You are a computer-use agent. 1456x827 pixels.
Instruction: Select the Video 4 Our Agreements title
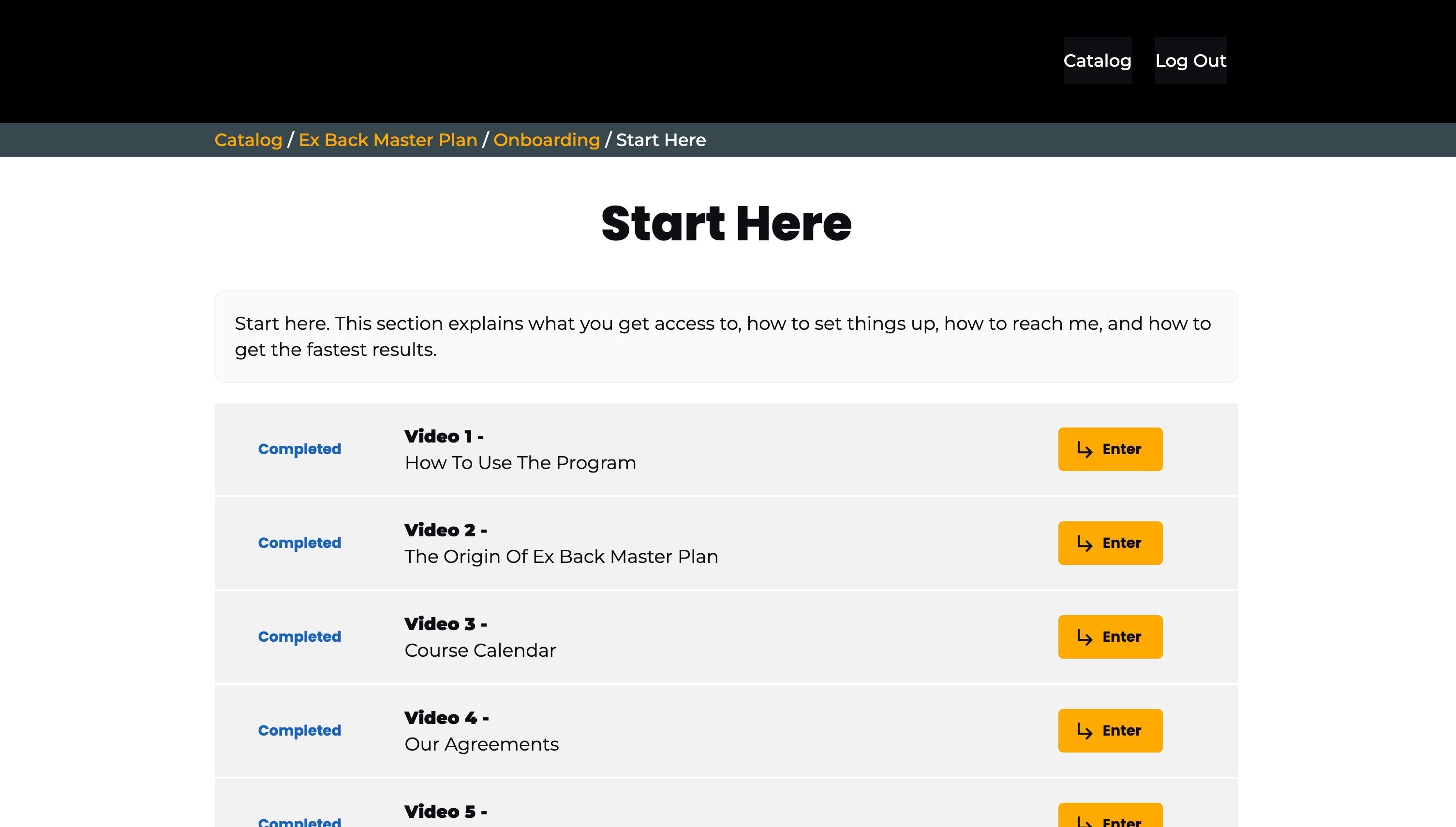[481, 744]
